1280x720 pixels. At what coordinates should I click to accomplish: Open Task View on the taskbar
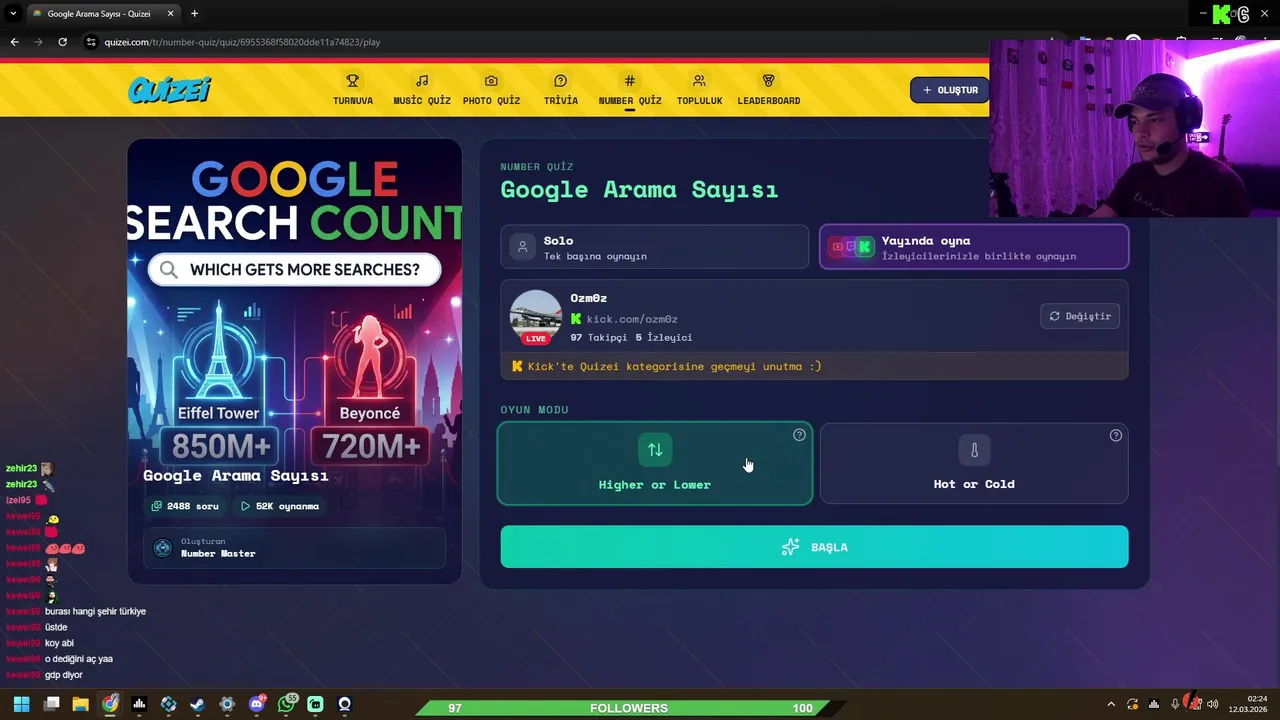52,705
